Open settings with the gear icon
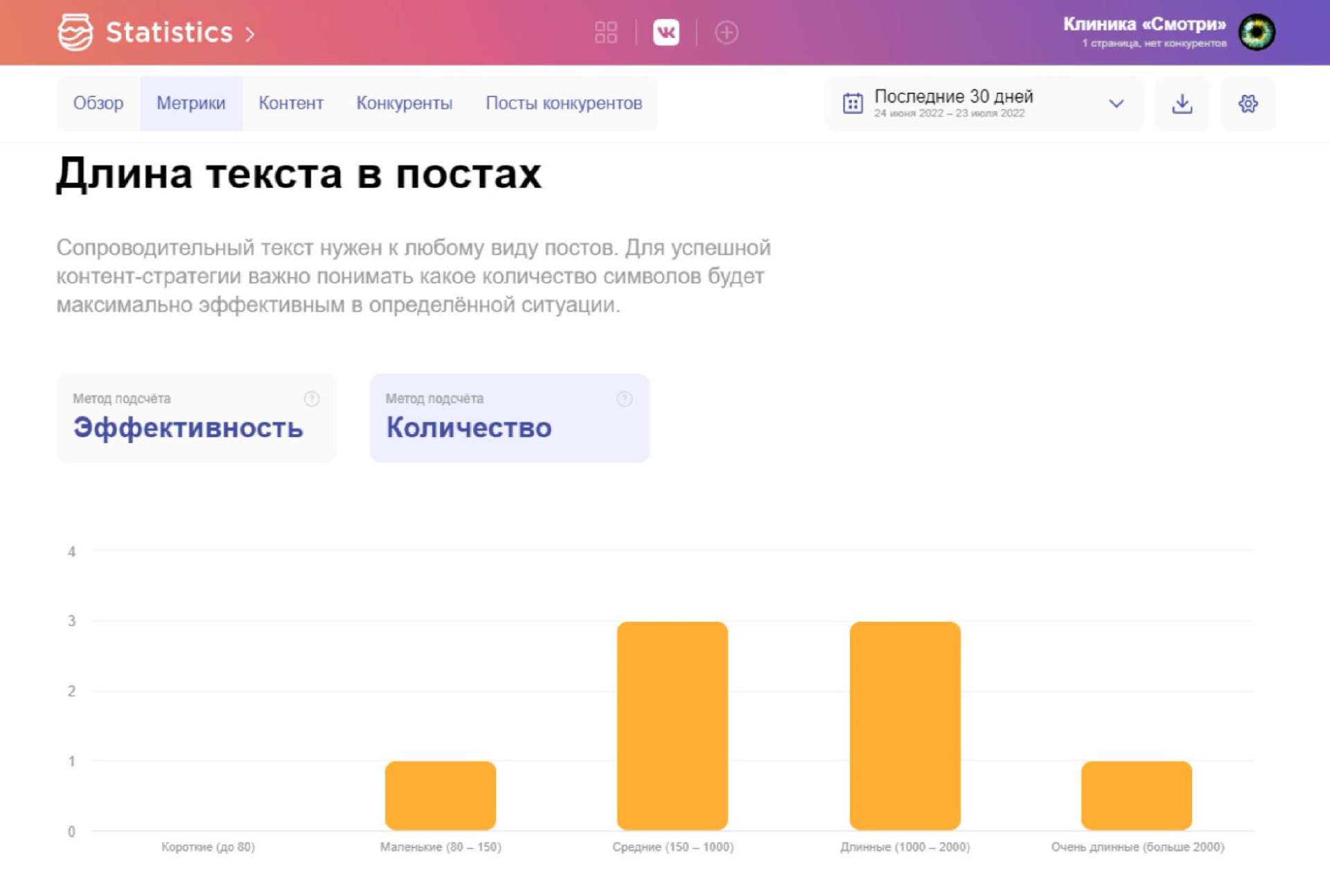The image size is (1330, 896). [1248, 103]
